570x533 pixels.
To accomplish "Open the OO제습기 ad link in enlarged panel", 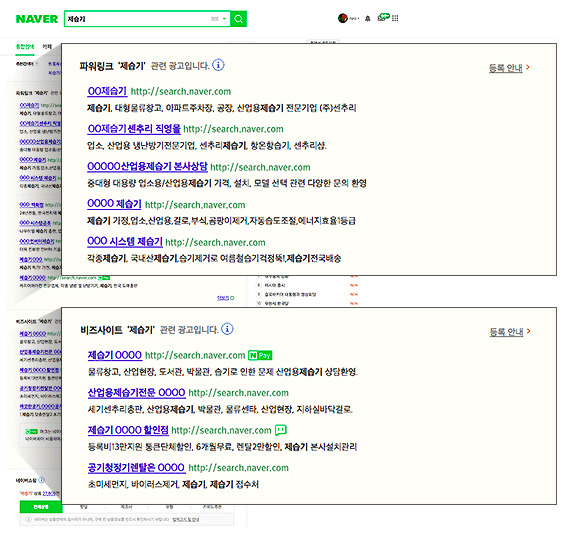I will click(x=107, y=91).
